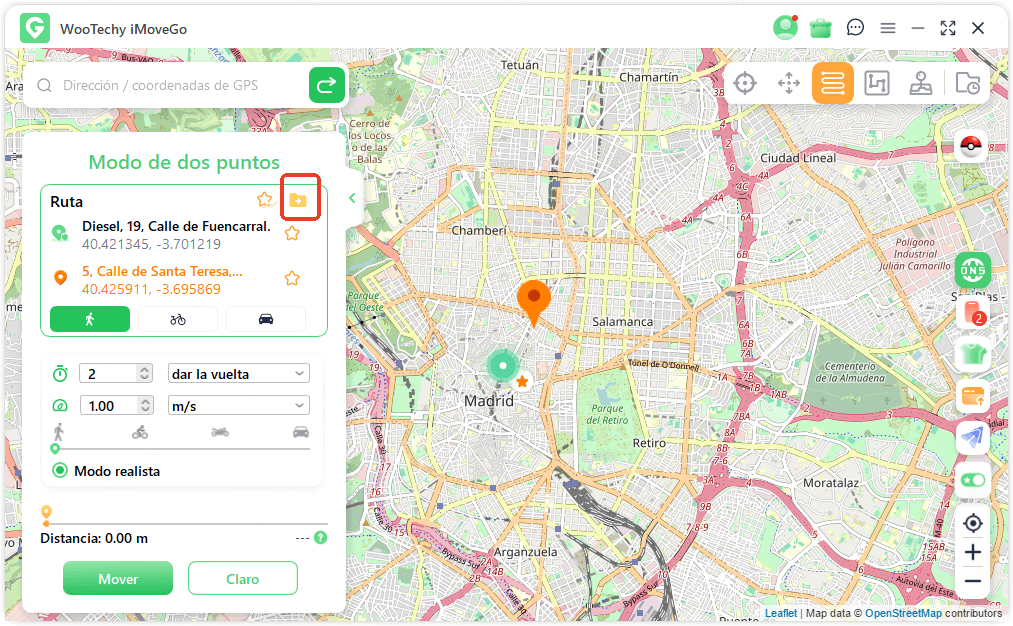Screen dimensions: 1013x626
Task: Click the Mover button
Action: point(117,578)
